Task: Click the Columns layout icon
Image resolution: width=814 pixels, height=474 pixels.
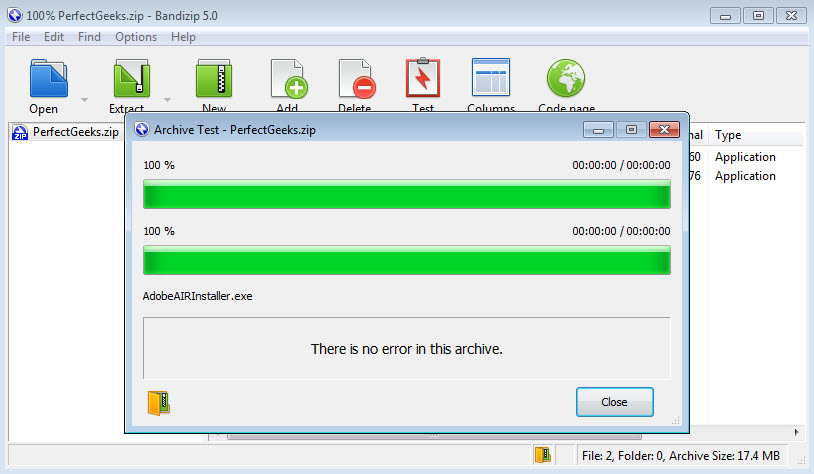Action: (491, 77)
